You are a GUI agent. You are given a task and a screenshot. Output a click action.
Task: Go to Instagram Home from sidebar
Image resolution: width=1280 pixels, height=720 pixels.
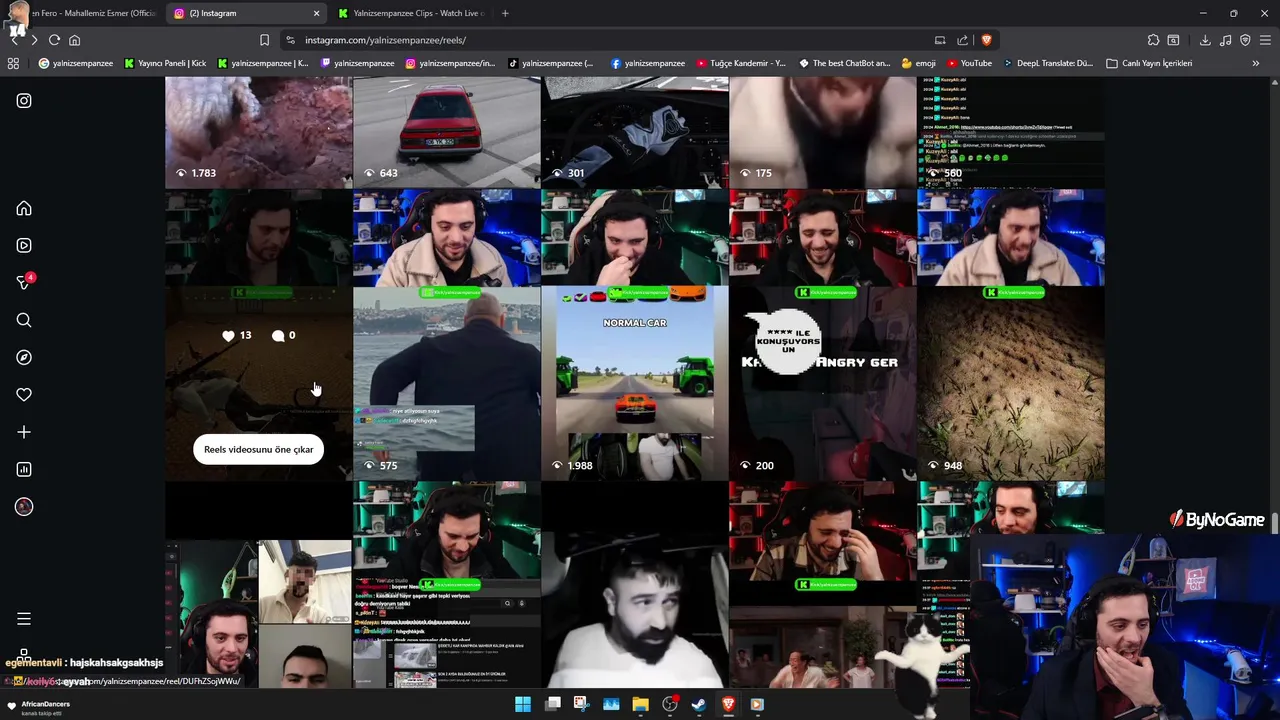[24, 208]
